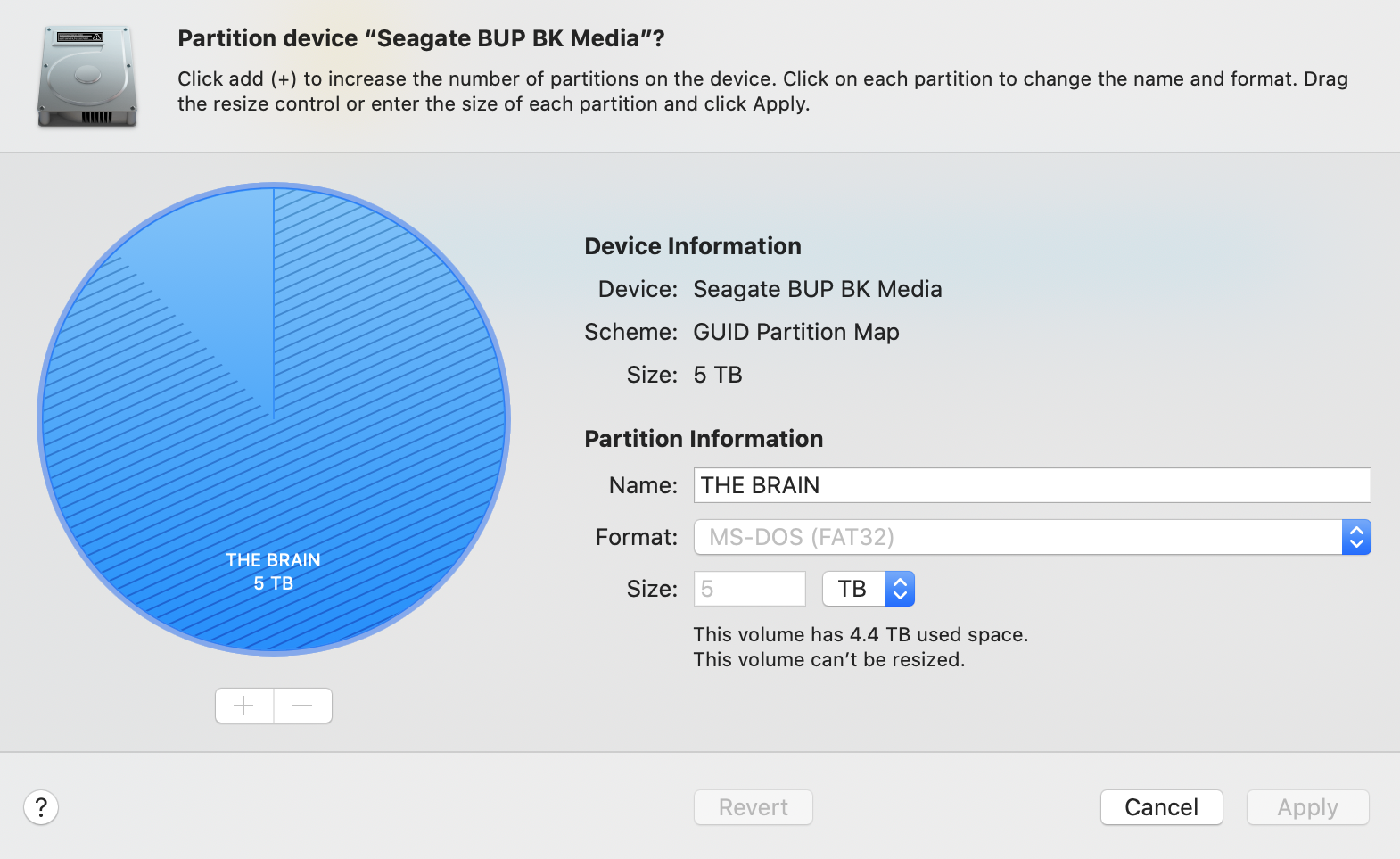Open help with the question mark button
This screenshot has height=859, width=1400.
(41, 807)
